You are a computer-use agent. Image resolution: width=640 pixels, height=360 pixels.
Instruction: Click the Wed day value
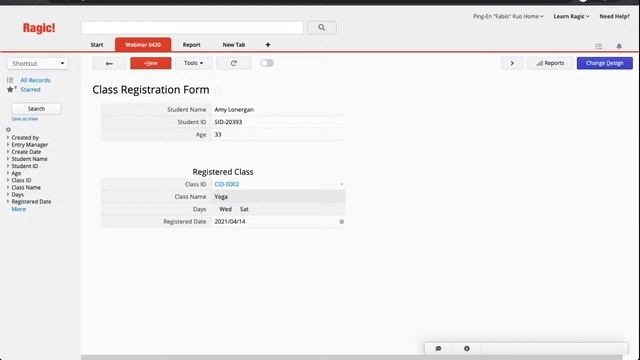tap(225, 209)
